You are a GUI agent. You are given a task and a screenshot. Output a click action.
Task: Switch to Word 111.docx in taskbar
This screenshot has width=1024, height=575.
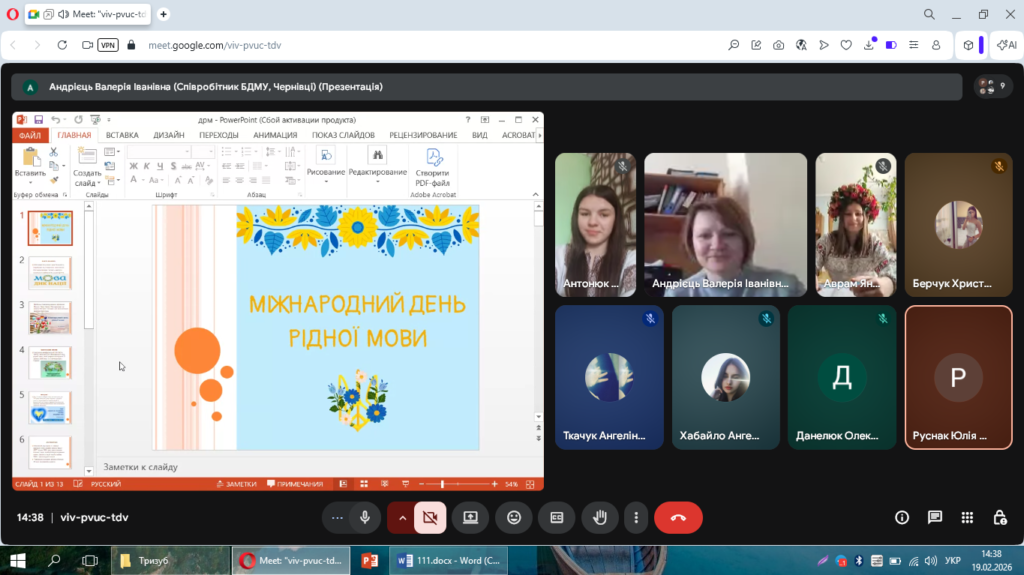click(449, 560)
